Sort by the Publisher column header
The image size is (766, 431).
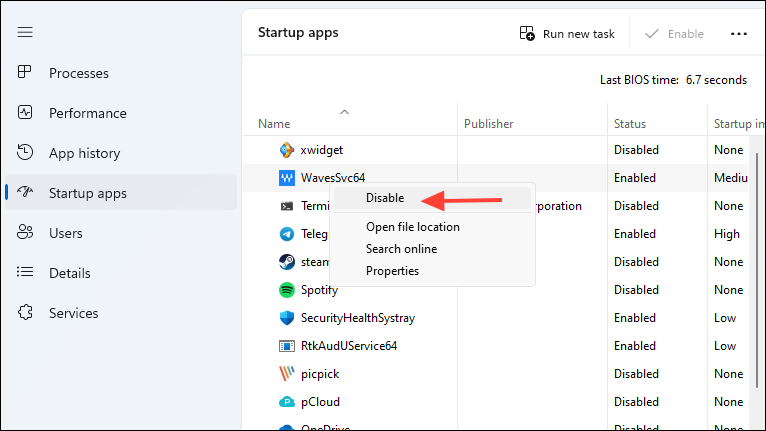tap(489, 124)
